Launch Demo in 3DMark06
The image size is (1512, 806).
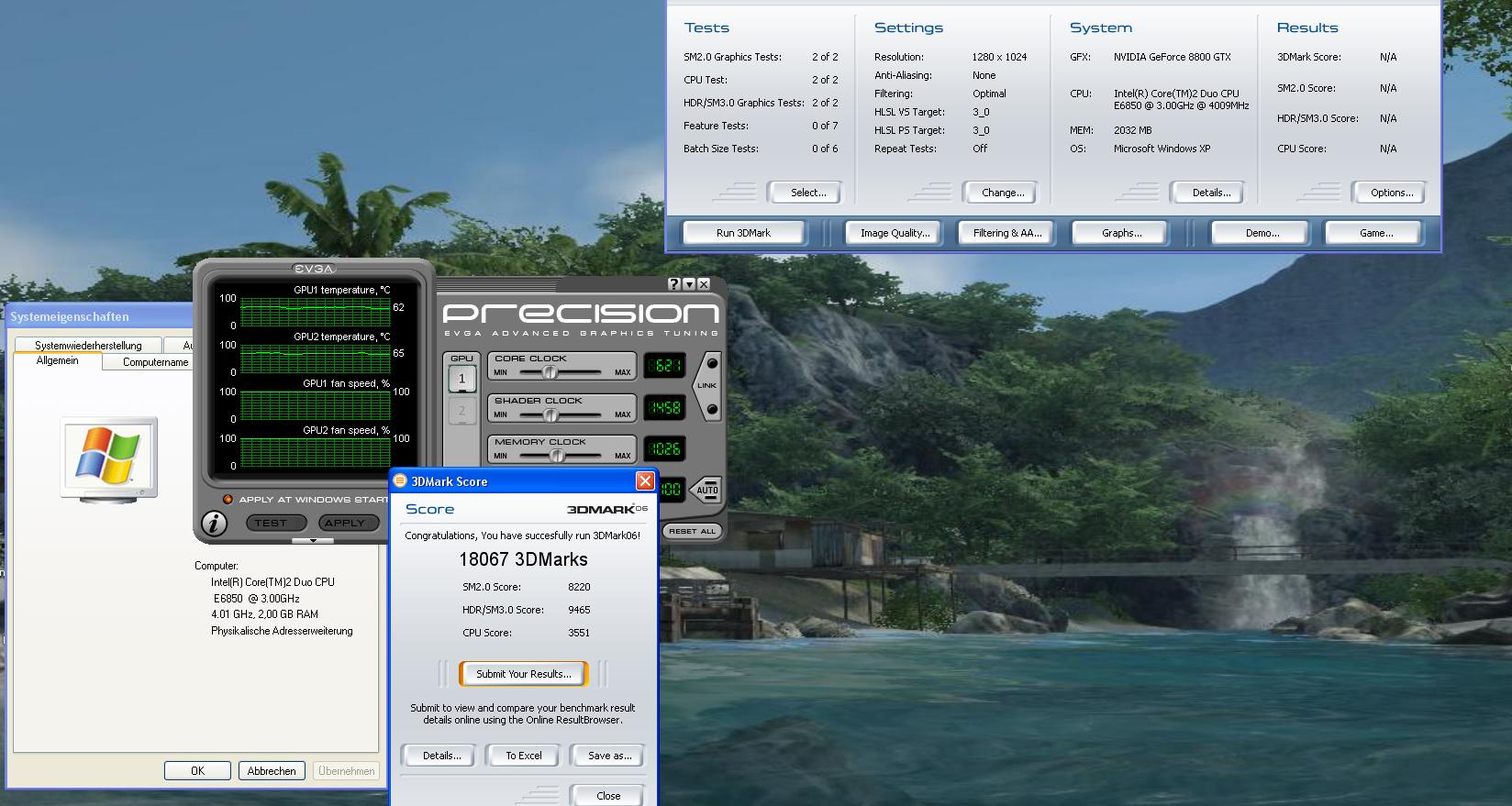click(1262, 233)
